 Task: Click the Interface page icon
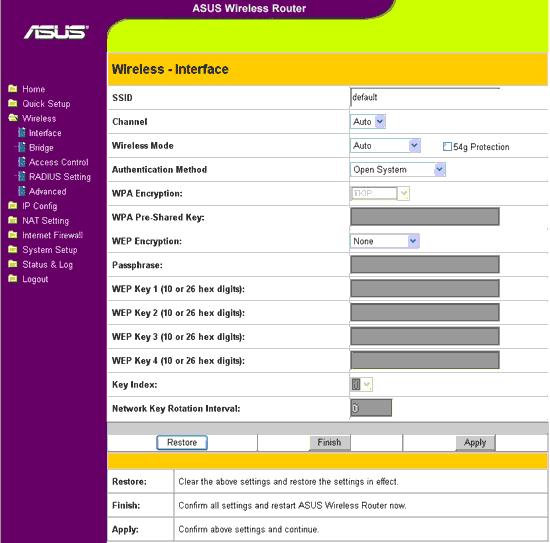tap(22, 133)
